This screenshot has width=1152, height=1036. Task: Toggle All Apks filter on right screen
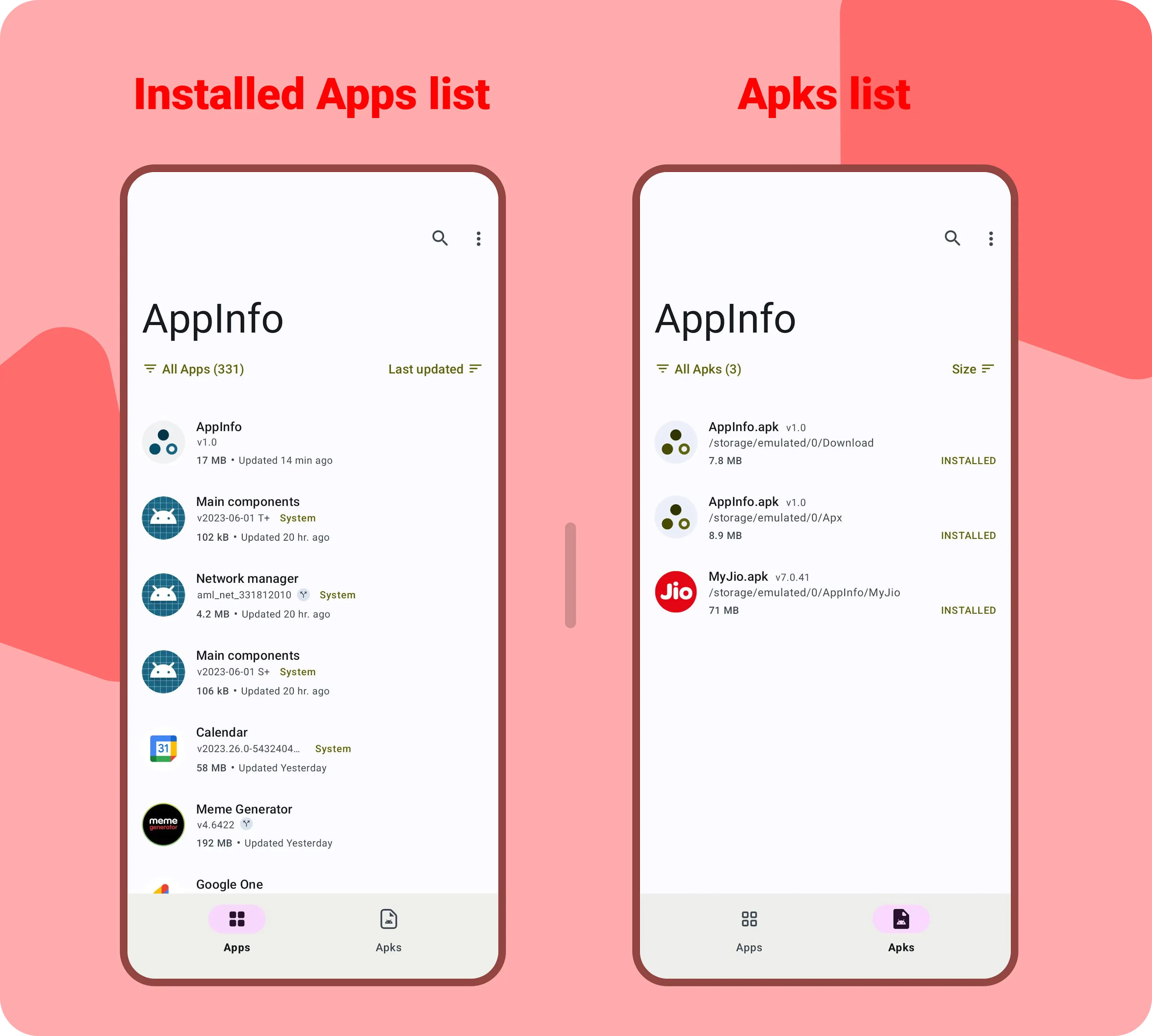(x=700, y=370)
